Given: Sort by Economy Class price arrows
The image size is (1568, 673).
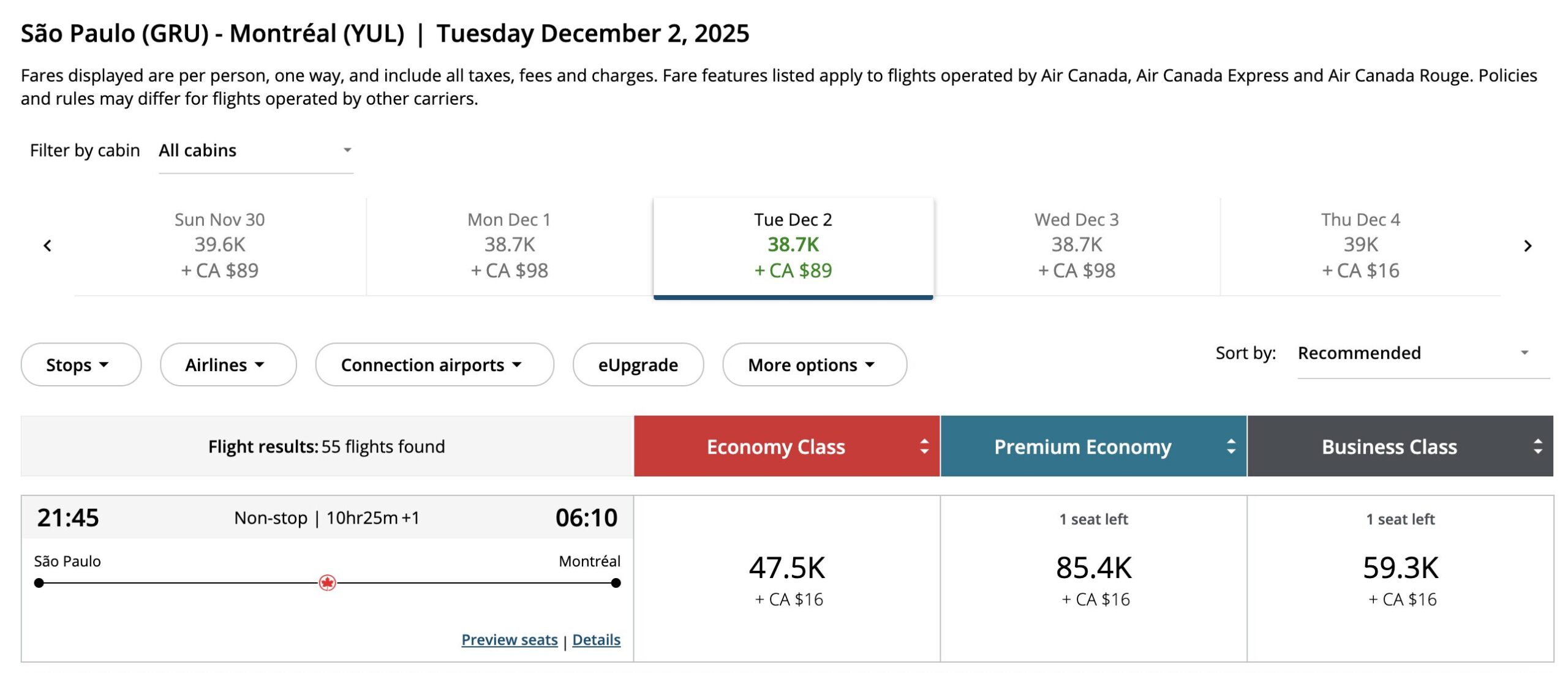Looking at the screenshot, I should (924, 446).
